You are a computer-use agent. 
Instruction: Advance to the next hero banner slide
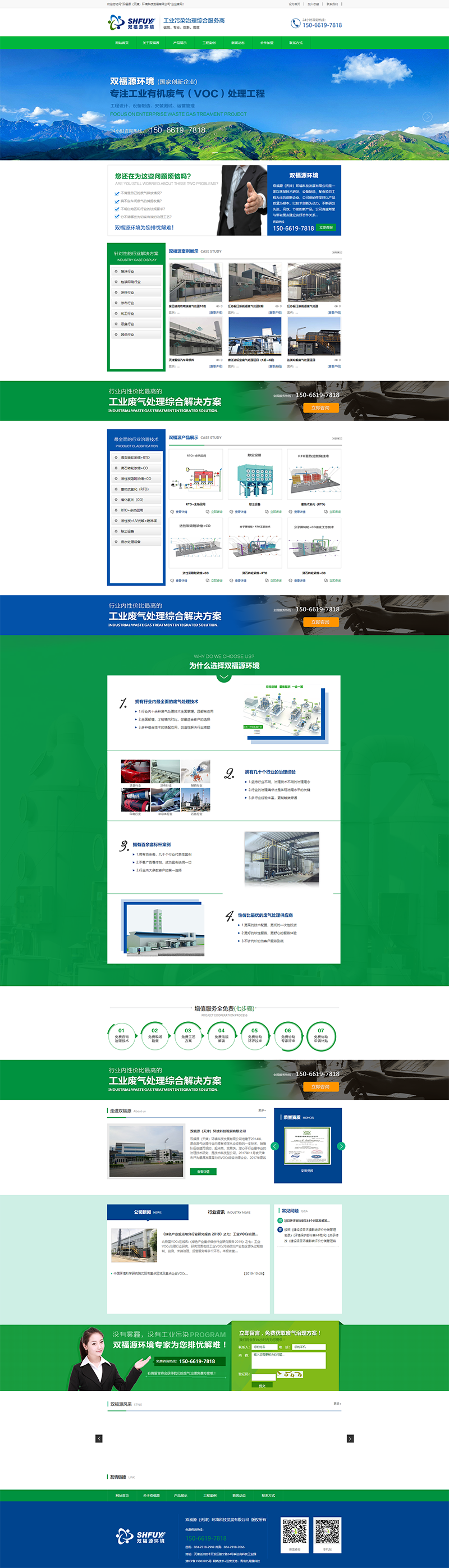427,116
